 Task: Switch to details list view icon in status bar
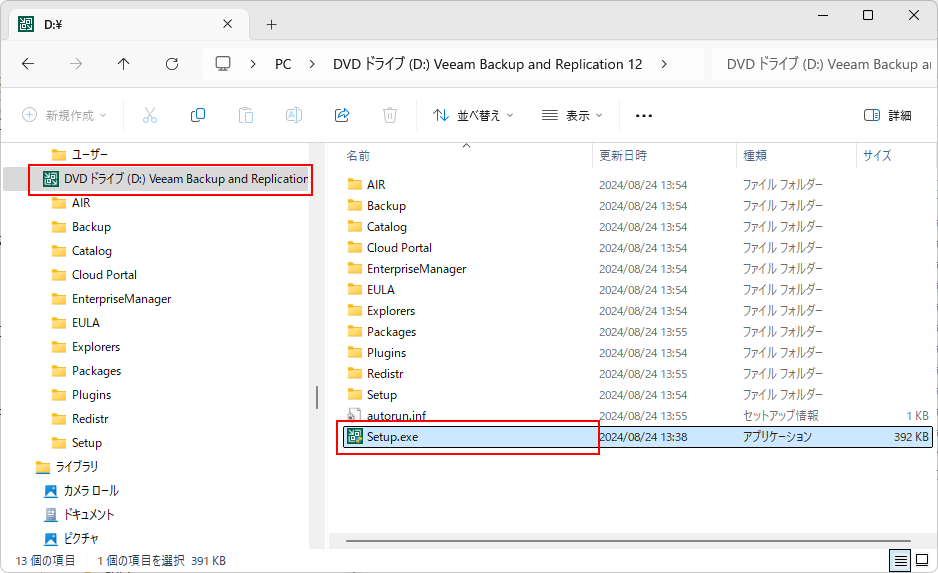pyautogui.click(x=900, y=561)
